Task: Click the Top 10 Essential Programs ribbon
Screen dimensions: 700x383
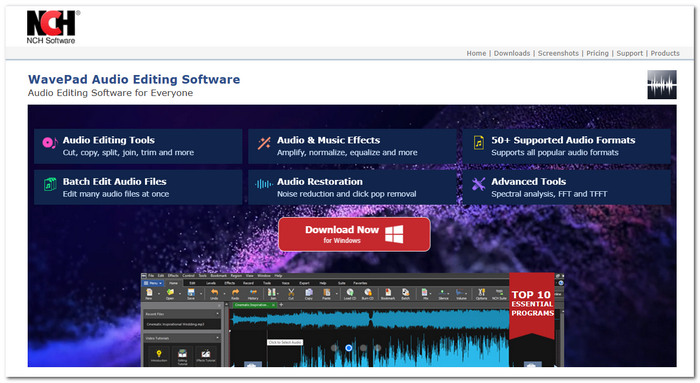Action: pos(532,306)
